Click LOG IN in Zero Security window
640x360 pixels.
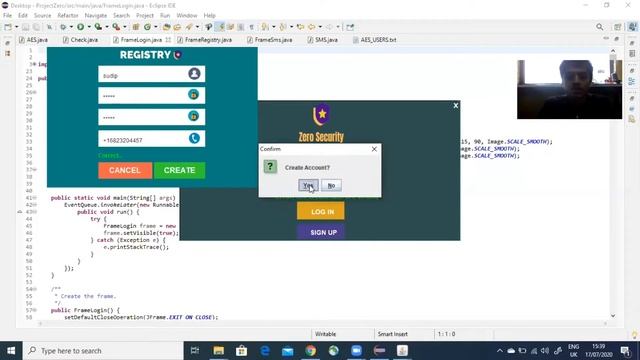(x=321, y=211)
